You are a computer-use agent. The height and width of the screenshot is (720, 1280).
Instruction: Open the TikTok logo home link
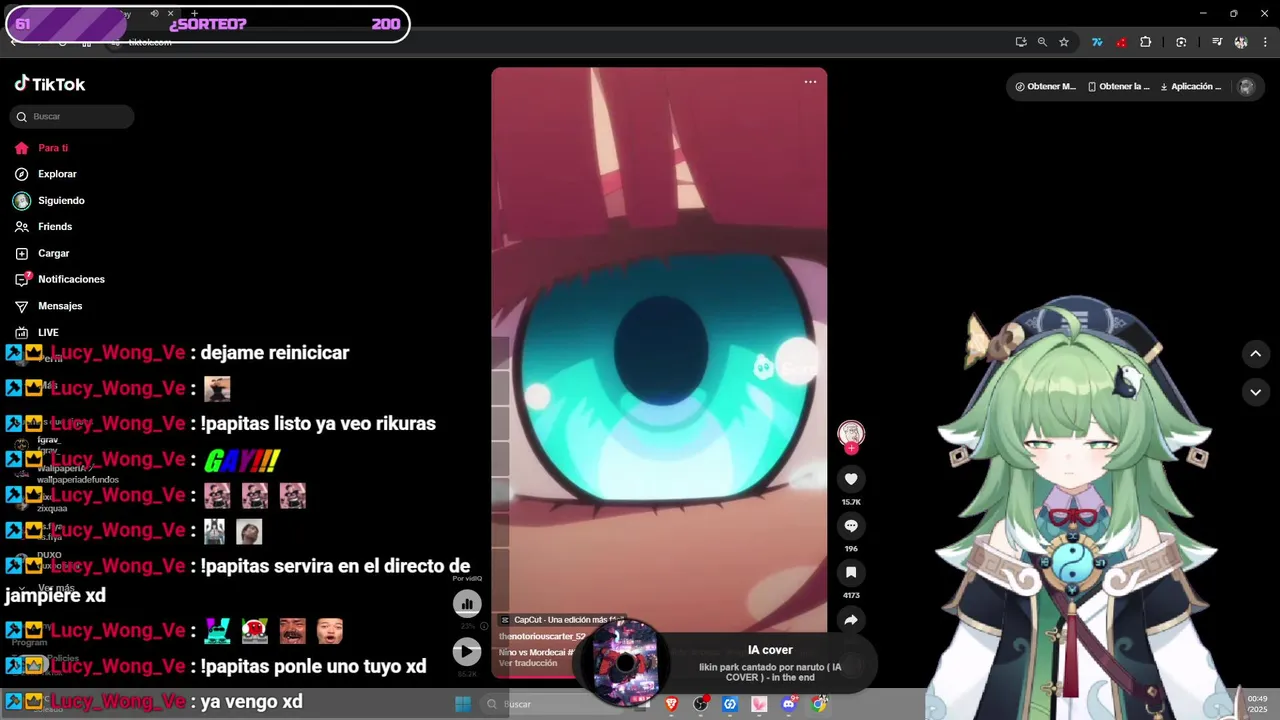coord(50,84)
